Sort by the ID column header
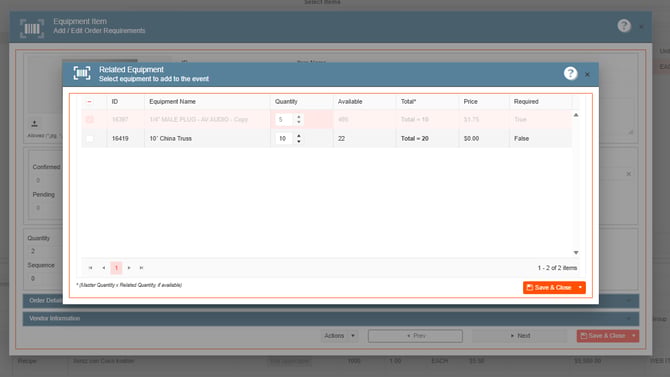 pyautogui.click(x=115, y=102)
